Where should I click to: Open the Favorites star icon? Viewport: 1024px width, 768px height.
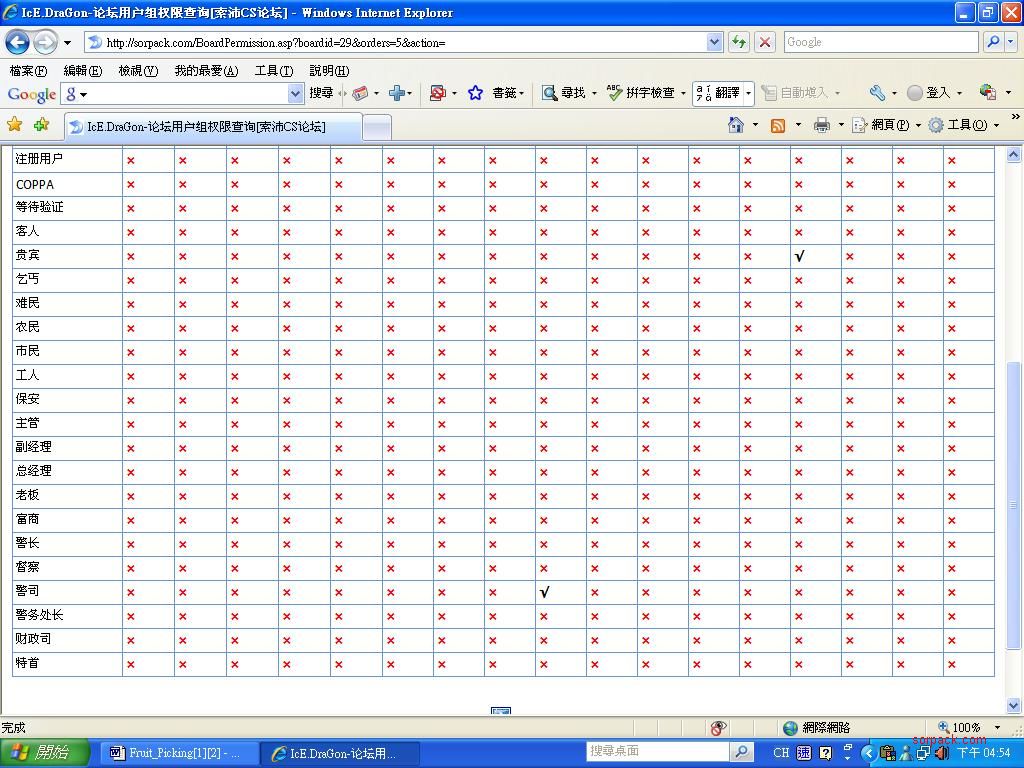point(15,125)
